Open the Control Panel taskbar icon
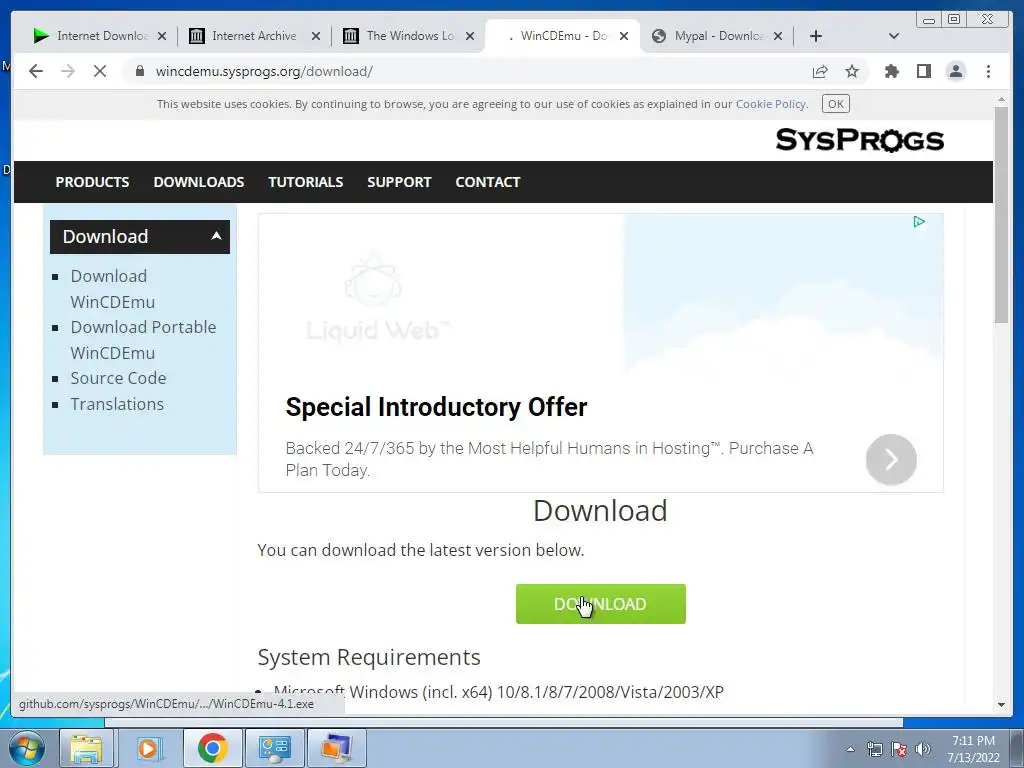Image resolution: width=1024 pixels, height=768 pixels. [x=274, y=748]
